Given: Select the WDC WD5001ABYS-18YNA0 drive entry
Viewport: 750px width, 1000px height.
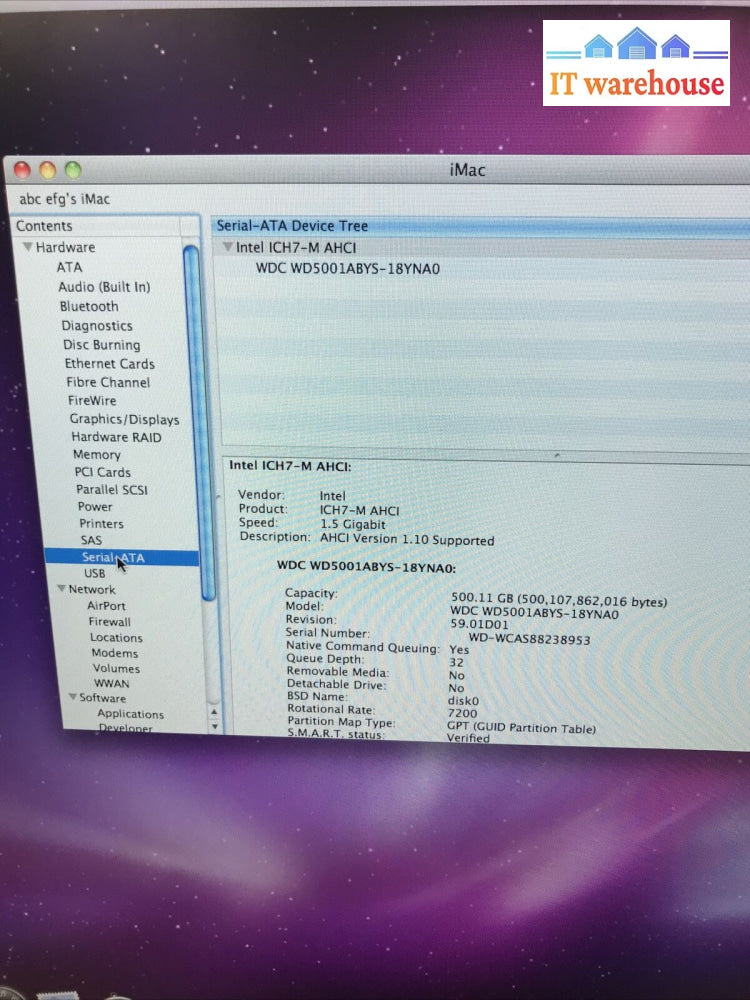Looking at the screenshot, I should click(347, 268).
